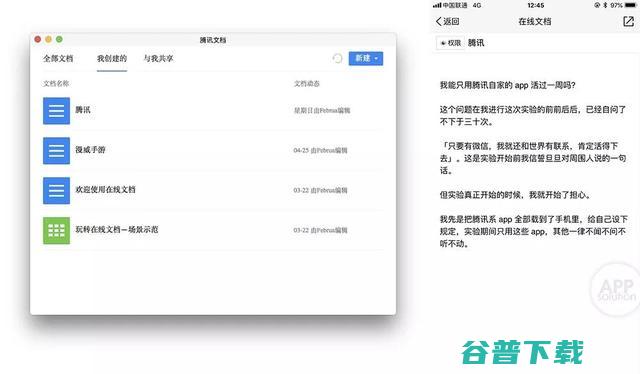Tap the back chevron 返回 on phone

[447, 22]
